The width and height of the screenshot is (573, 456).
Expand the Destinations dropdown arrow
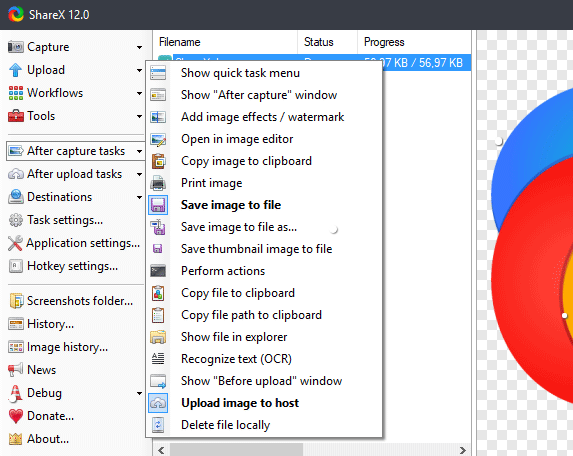point(139,197)
